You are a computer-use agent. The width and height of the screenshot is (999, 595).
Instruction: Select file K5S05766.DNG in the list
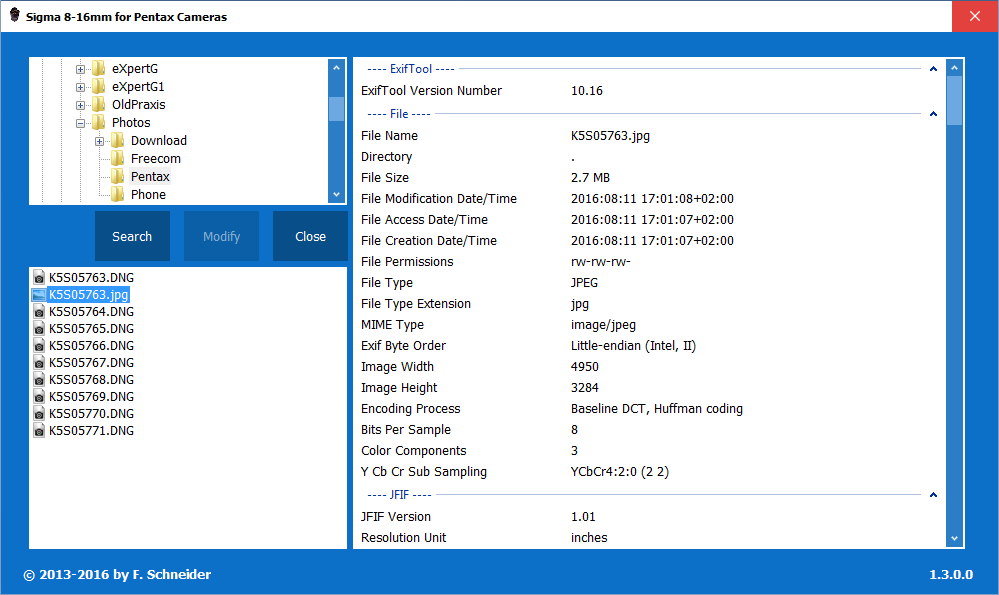coord(92,346)
